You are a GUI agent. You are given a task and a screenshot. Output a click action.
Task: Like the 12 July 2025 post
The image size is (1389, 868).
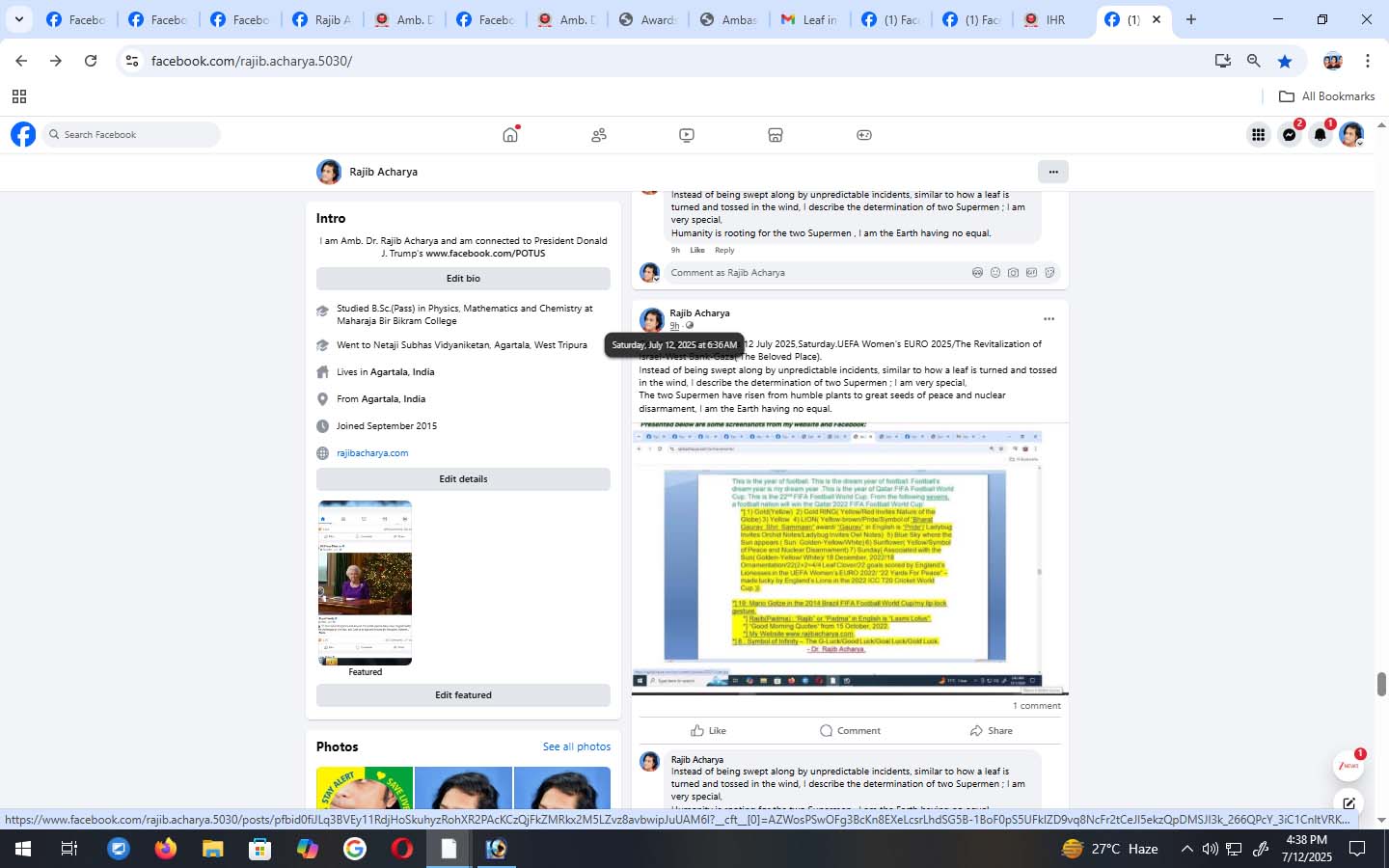(709, 730)
